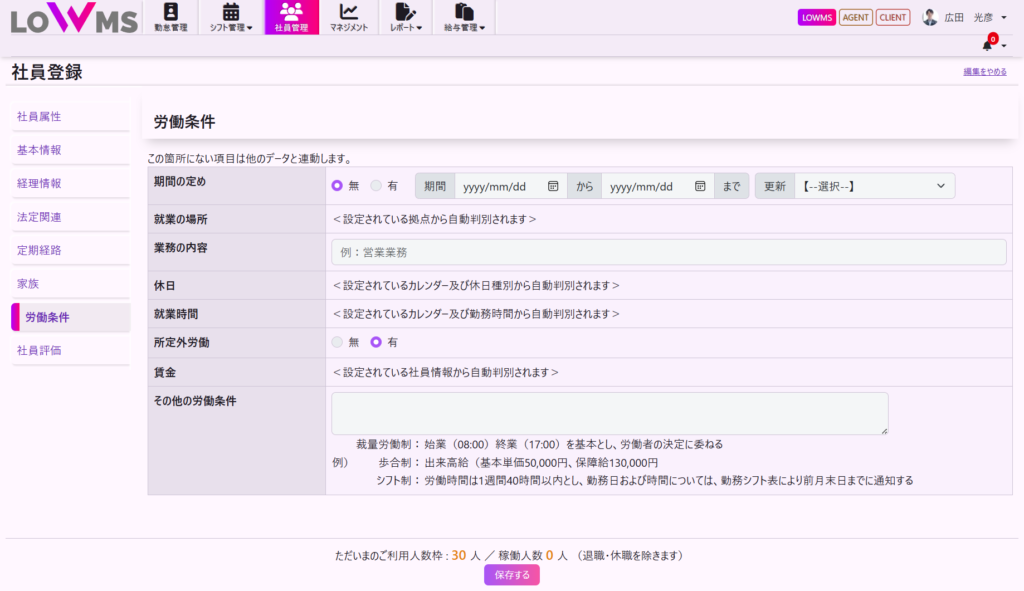The width and height of the screenshot is (1024, 591).
Task: Go to the 社員管理 section
Action: click(x=291, y=17)
